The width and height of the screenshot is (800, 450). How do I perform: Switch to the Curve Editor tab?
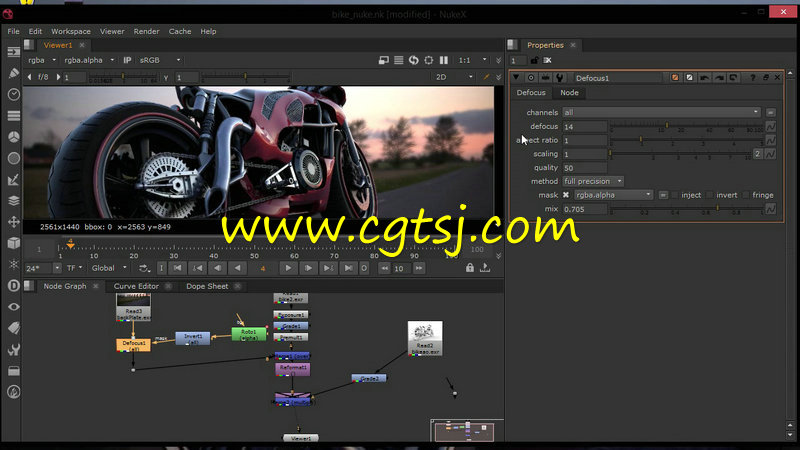pyautogui.click(x=136, y=286)
